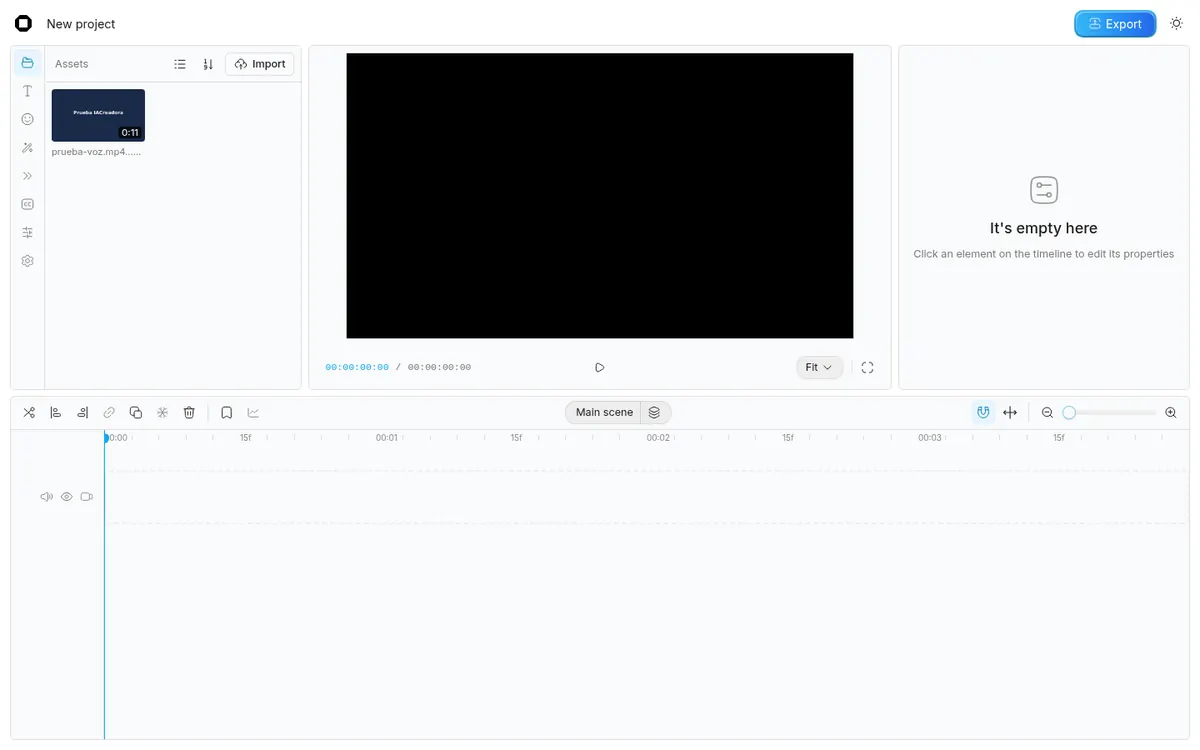Viewport: 1200px width, 750px height.
Task: Click the "It's empty here" heading
Action: click(x=1044, y=228)
